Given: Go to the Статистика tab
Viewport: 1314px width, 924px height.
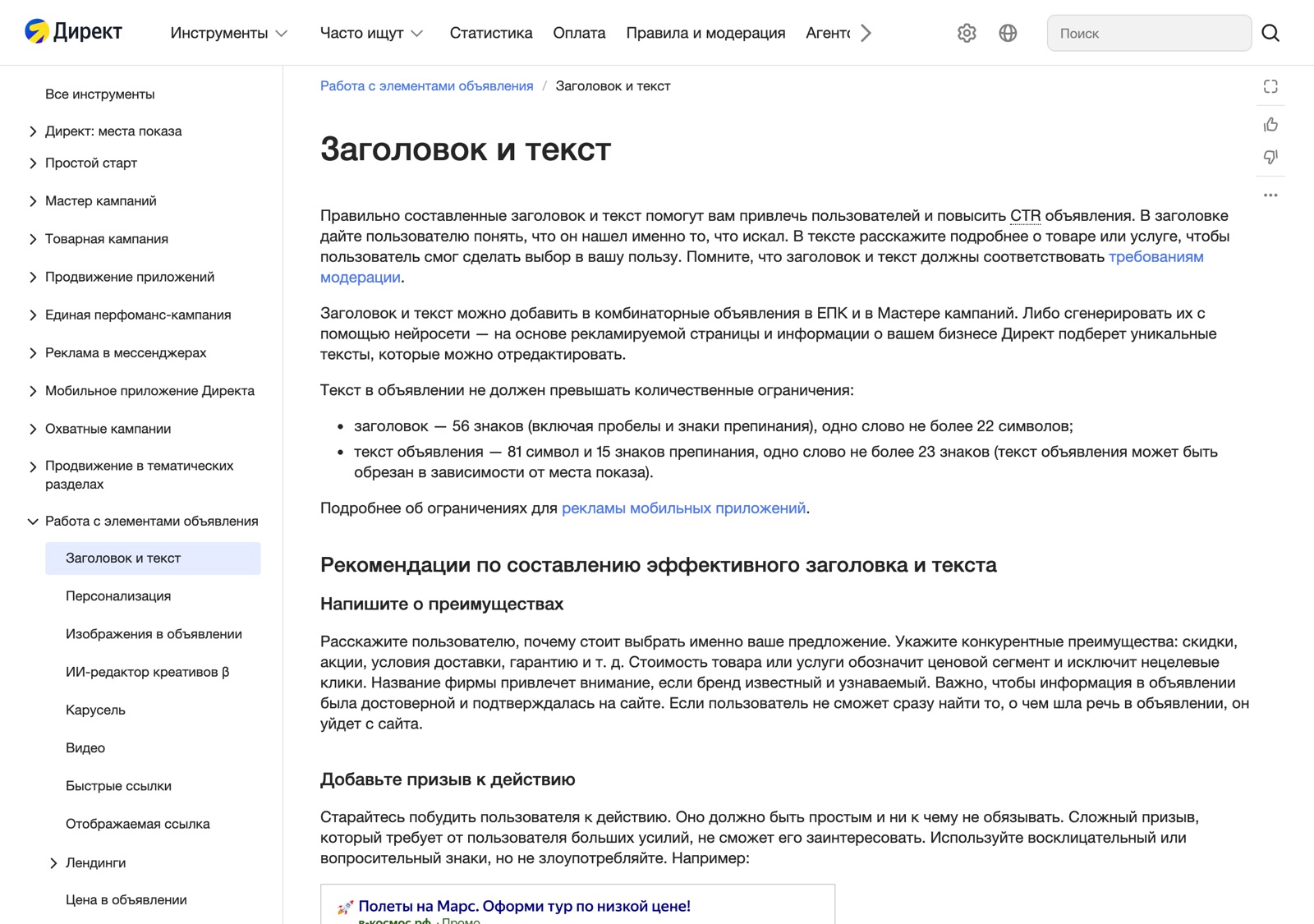Looking at the screenshot, I should tap(491, 33).
